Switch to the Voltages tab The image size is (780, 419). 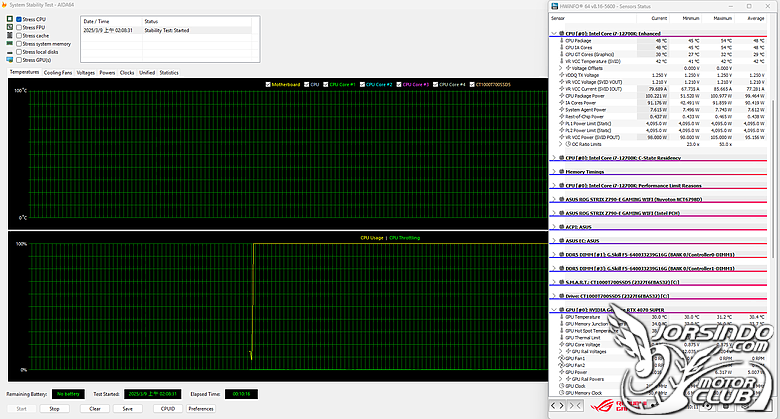point(86,73)
